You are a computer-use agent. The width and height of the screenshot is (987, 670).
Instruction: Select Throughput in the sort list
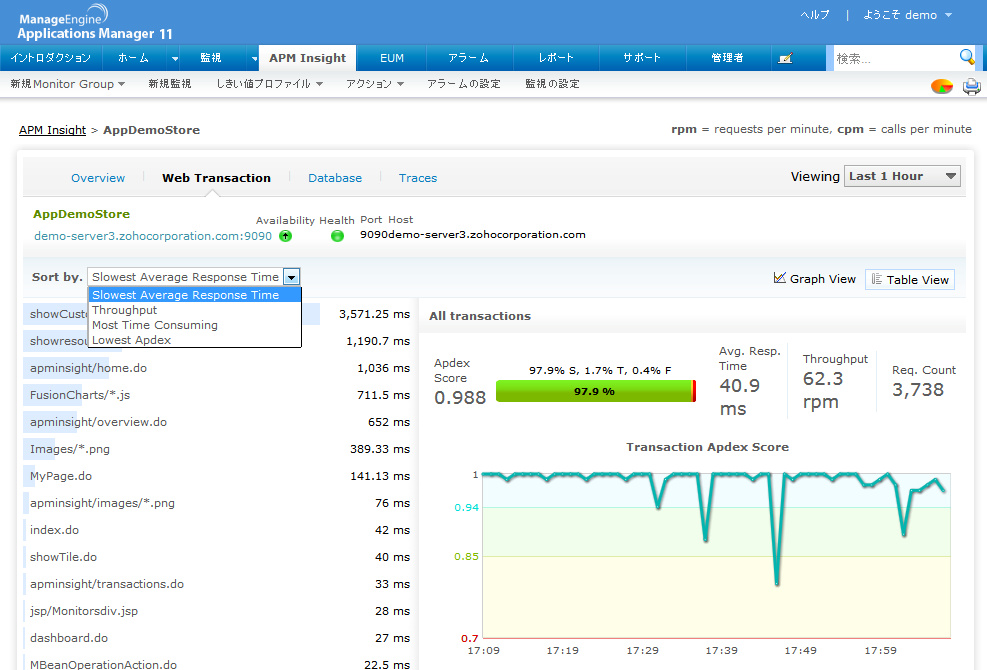click(125, 310)
